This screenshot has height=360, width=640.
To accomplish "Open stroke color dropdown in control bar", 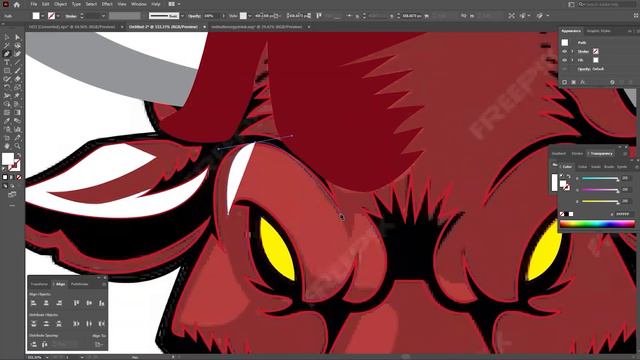I will click(x=58, y=16).
